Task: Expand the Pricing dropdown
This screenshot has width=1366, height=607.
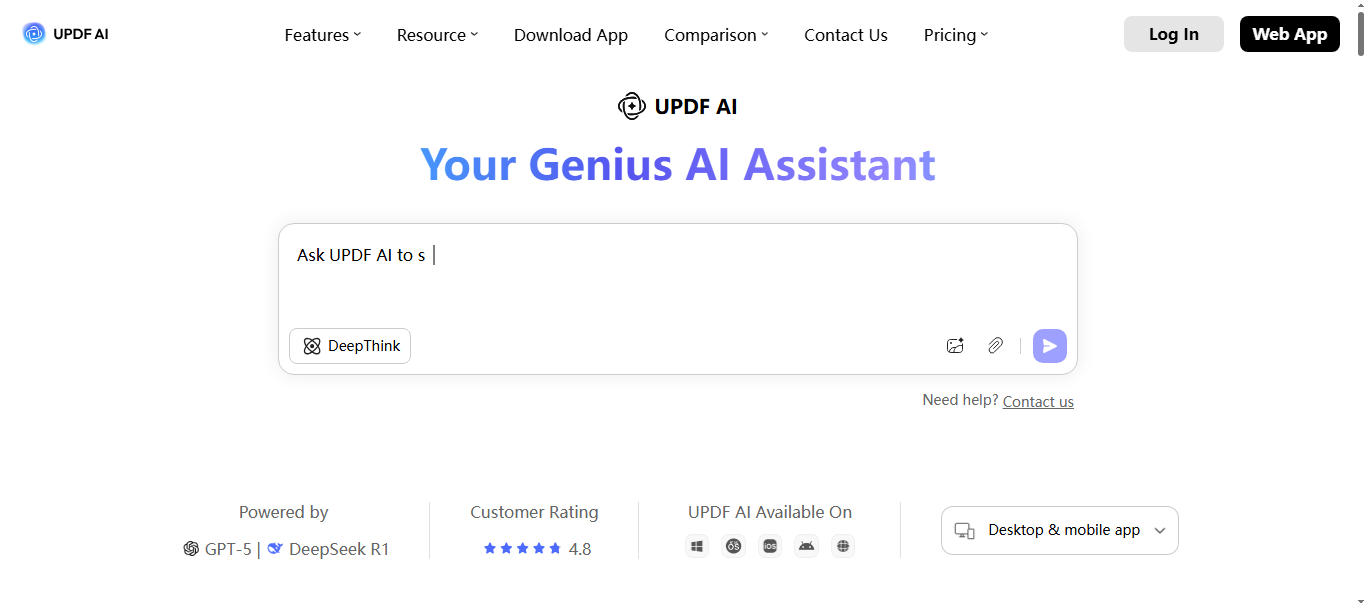Action: (954, 34)
